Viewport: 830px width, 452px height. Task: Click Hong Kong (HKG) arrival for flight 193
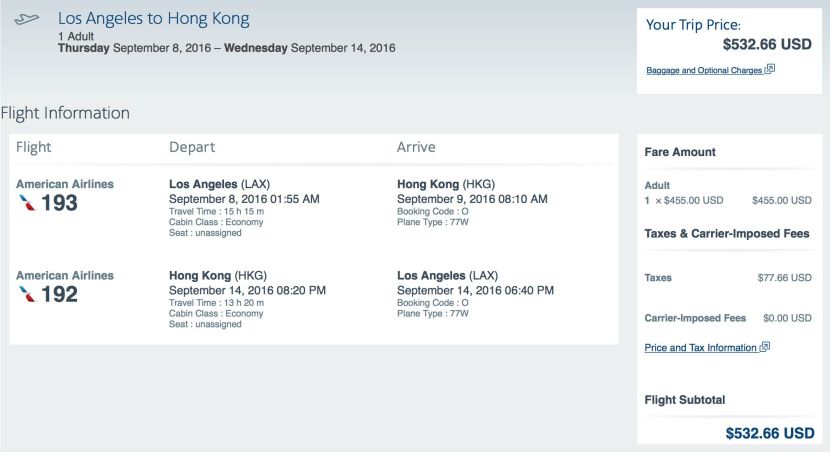446,184
